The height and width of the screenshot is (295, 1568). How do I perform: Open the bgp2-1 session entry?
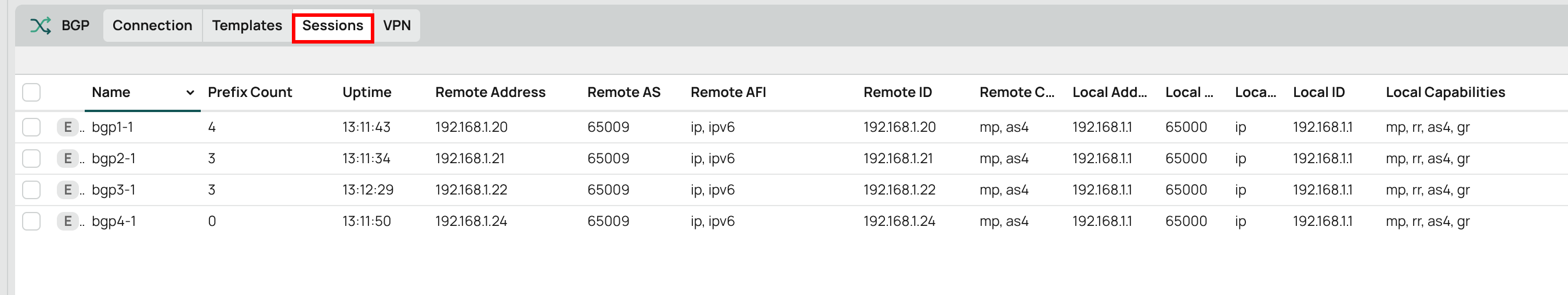pyautogui.click(x=114, y=159)
